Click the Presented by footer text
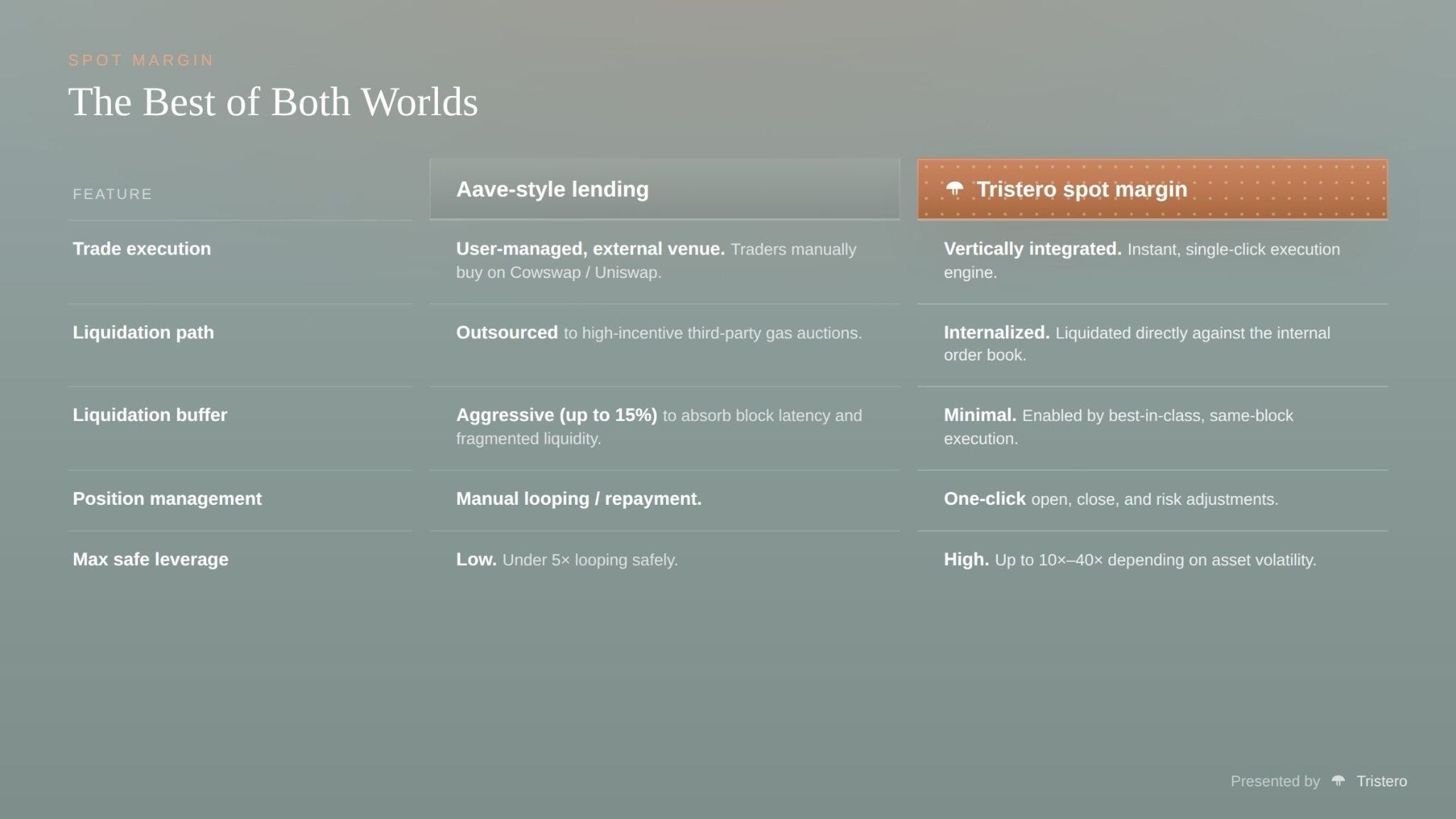 pos(1275,781)
